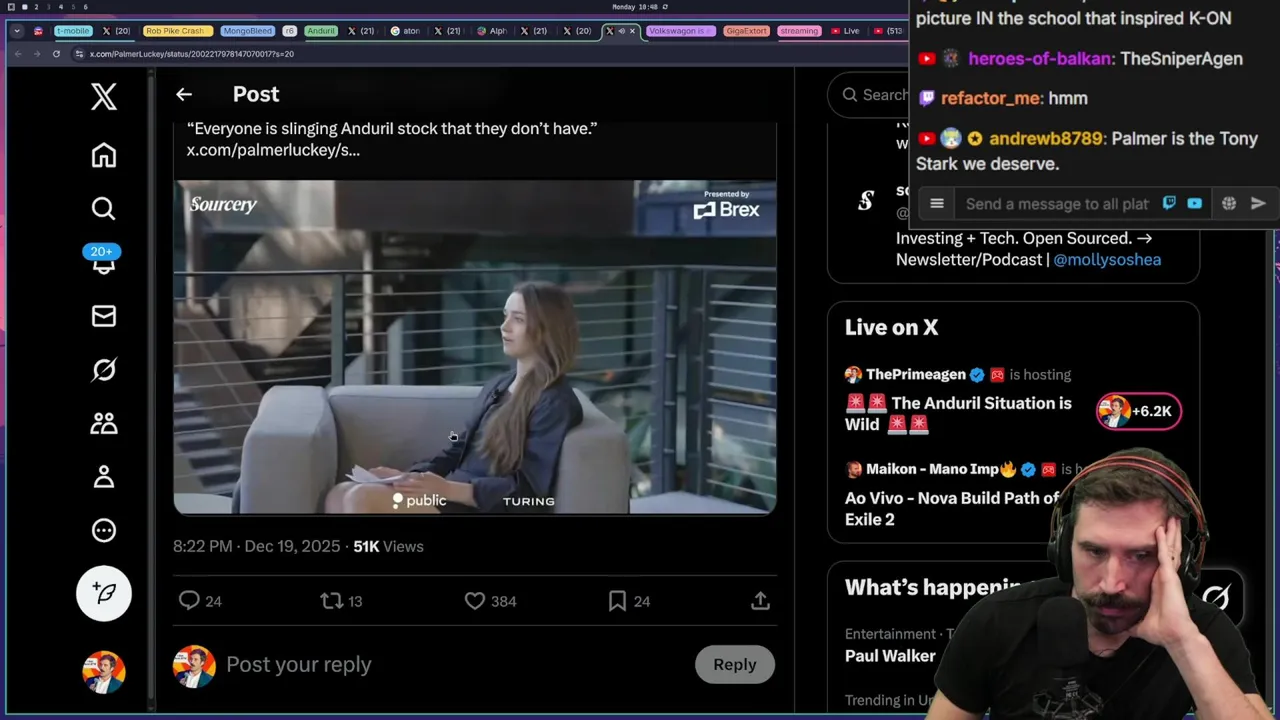Image resolution: width=1280 pixels, height=720 pixels.
Task: Select workspace 6 in top bar
Action: pyautogui.click(x=85, y=7)
